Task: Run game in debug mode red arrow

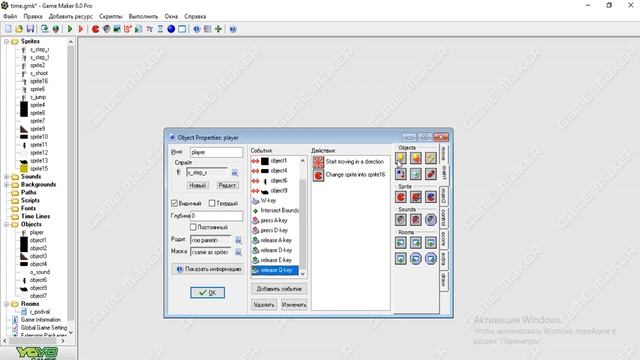Action: [x=81, y=29]
